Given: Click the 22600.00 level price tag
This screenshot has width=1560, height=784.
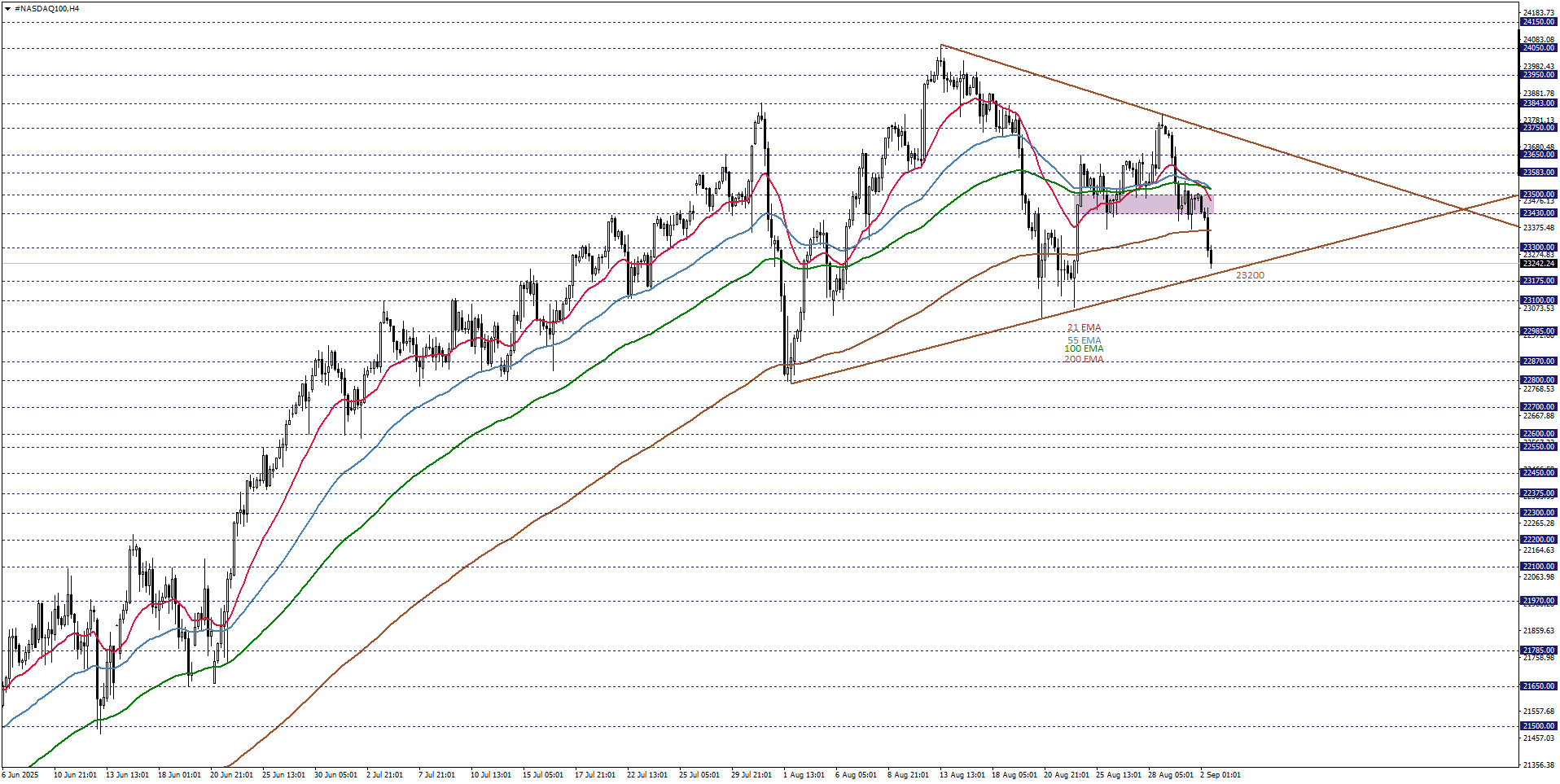Looking at the screenshot, I should point(1539,434).
